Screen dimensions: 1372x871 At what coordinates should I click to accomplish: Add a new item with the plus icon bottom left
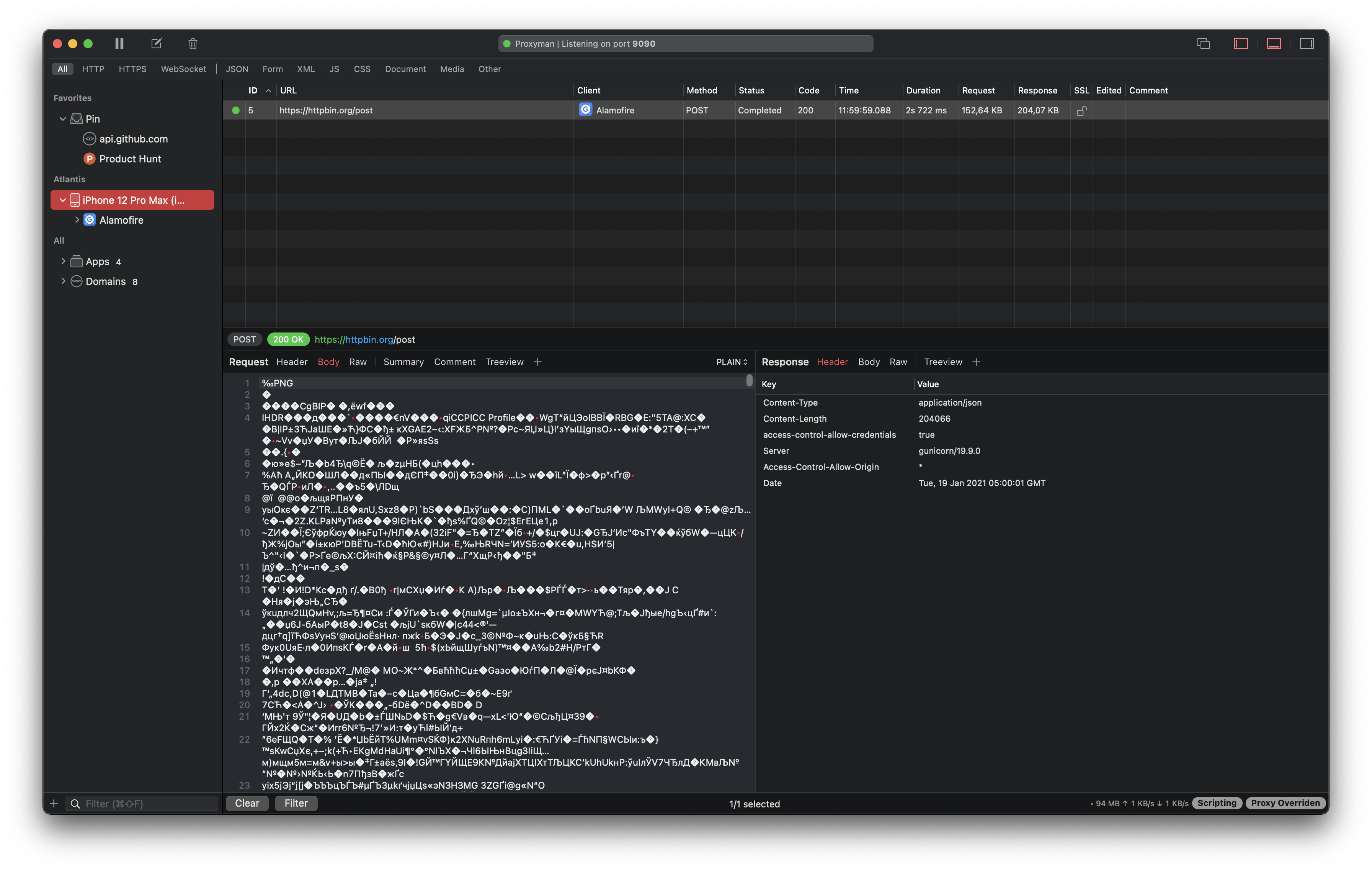(54, 803)
